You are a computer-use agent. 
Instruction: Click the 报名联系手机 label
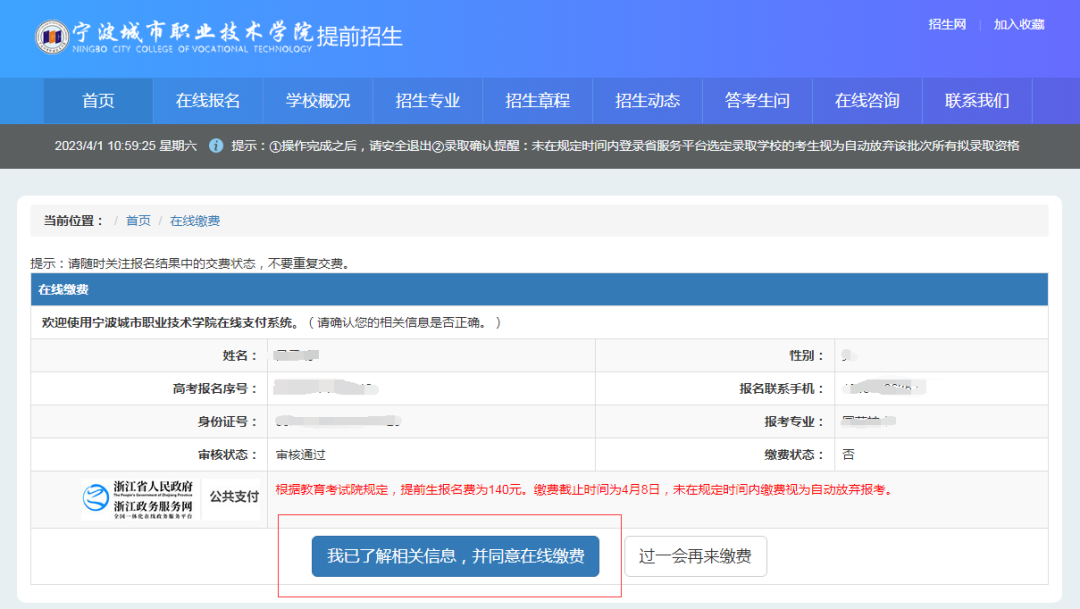(782, 389)
